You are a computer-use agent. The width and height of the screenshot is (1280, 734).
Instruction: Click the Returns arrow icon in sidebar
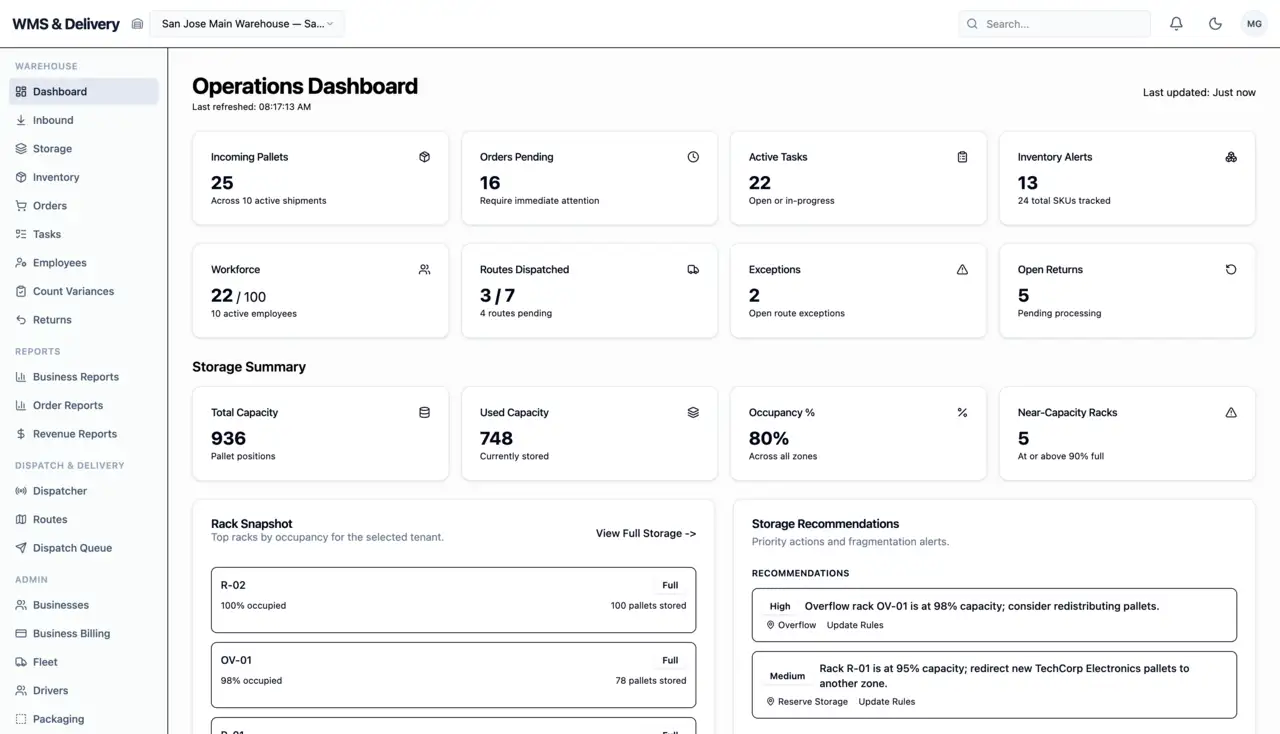[21, 320]
